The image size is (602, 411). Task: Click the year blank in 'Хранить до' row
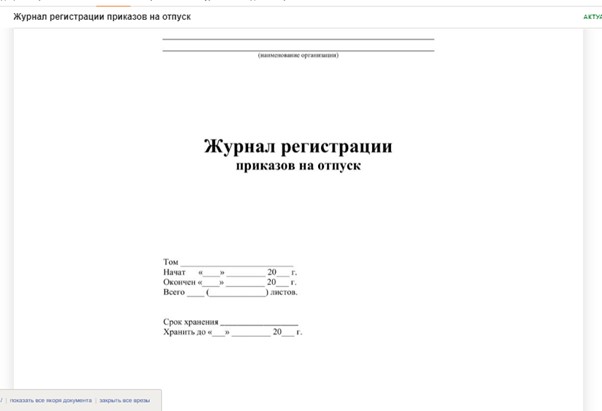[290, 333]
